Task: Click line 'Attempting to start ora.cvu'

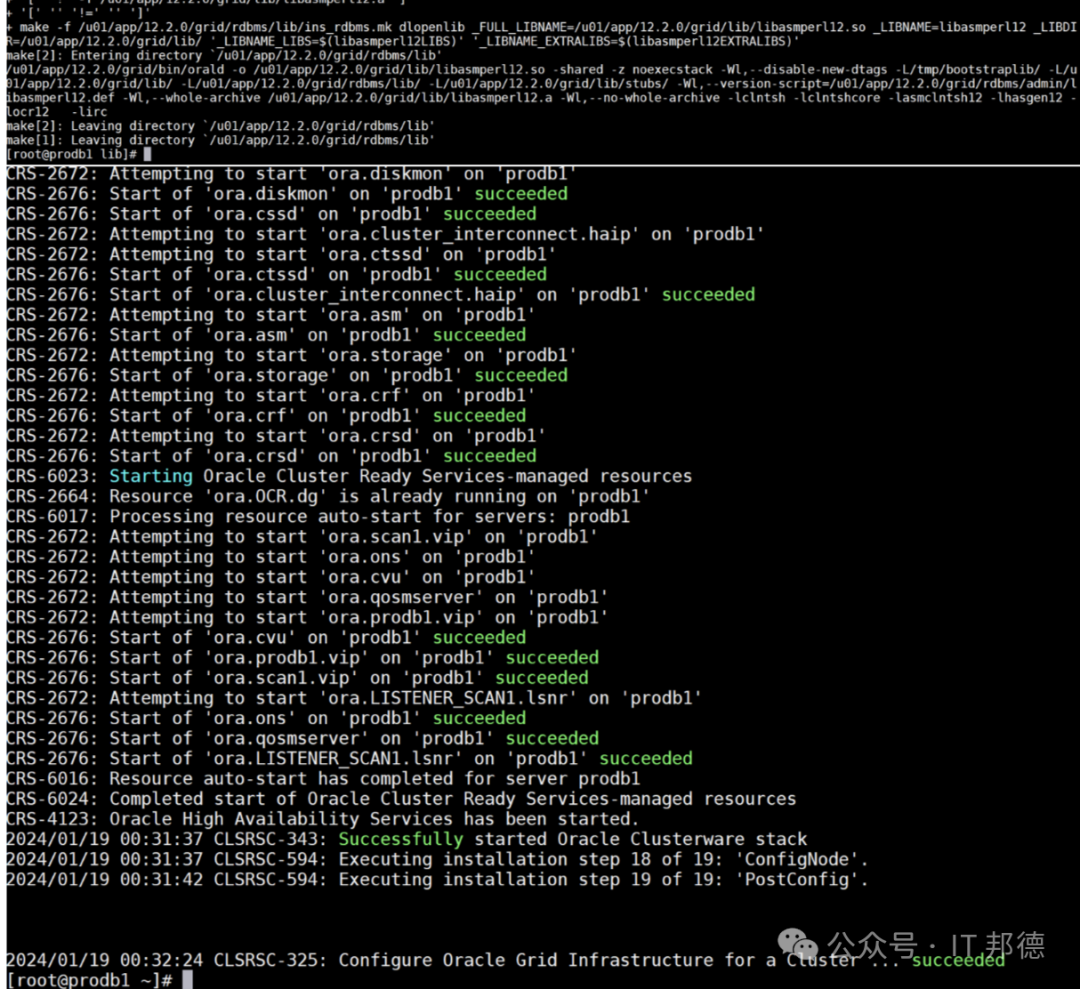Action: [271, 577]
